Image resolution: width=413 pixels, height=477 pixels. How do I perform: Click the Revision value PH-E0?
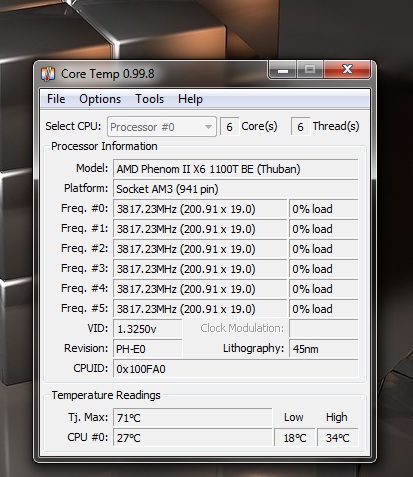pyautogui.click(x=148, y=349)
